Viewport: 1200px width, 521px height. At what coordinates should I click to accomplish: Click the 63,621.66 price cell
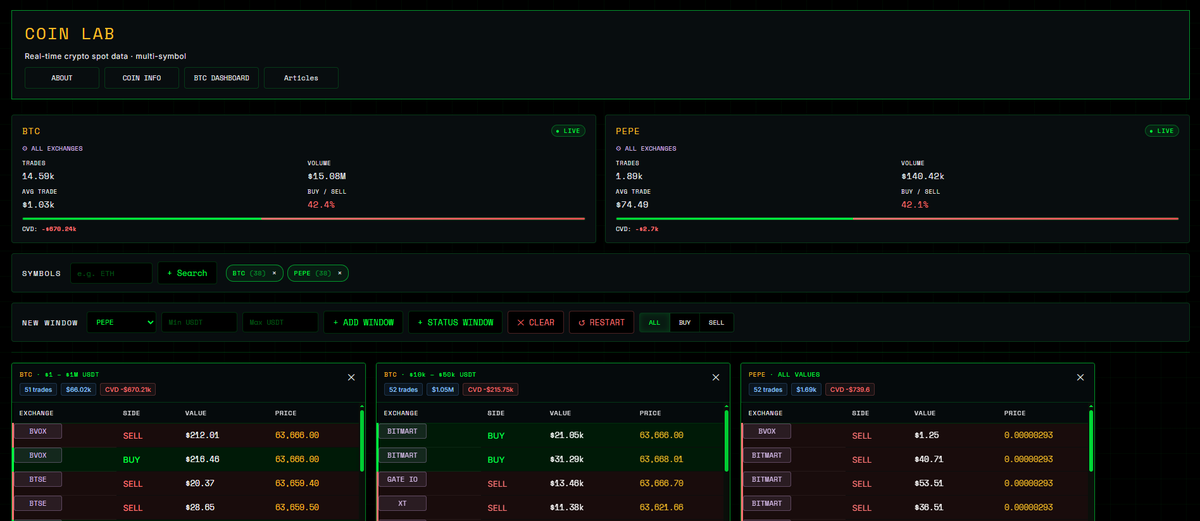[661, 508]
